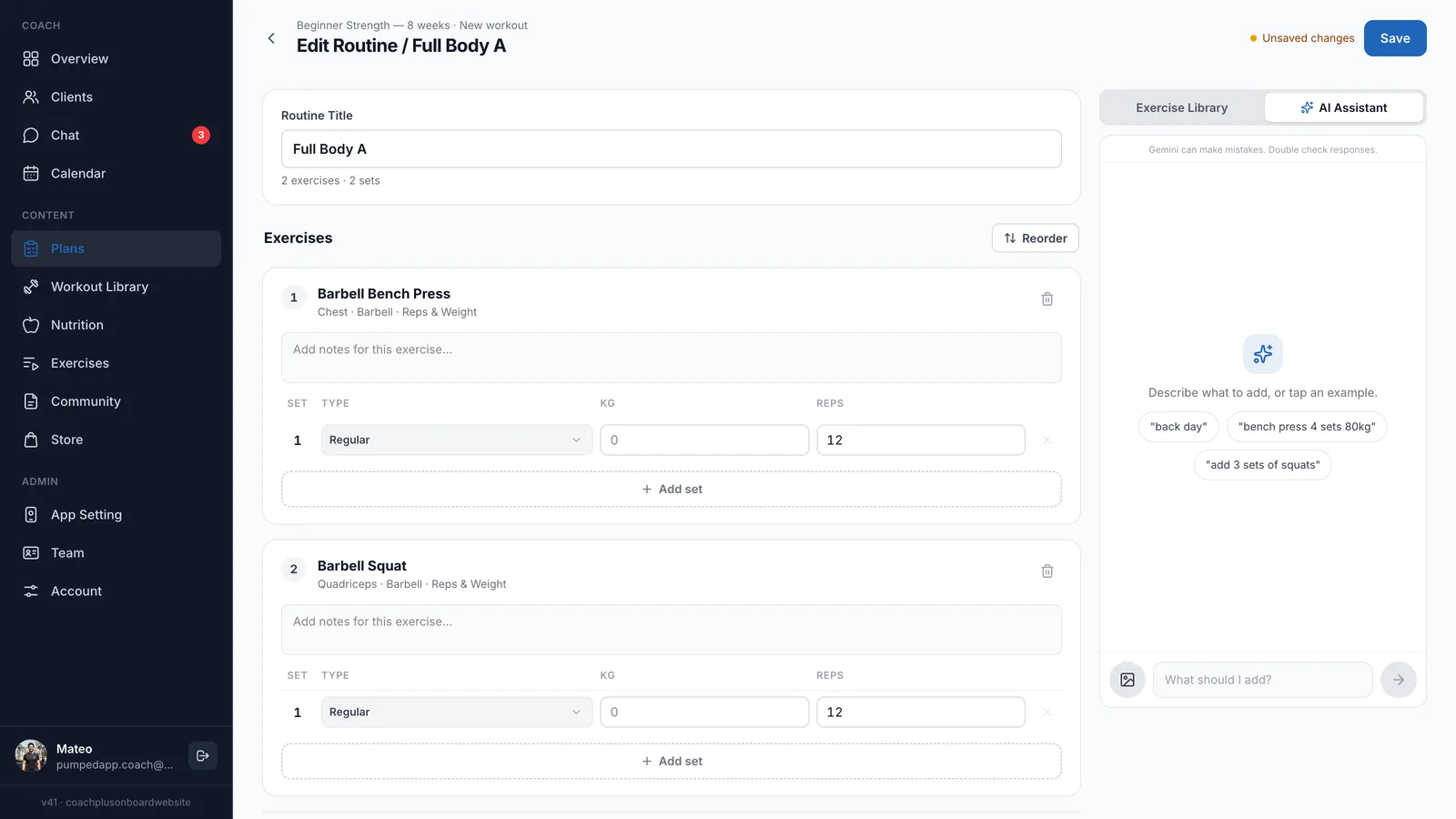The width and height of the screenshot is (1456, 819).
Task: Switch to the Exercise Library tab
Action: (1182, 107)
